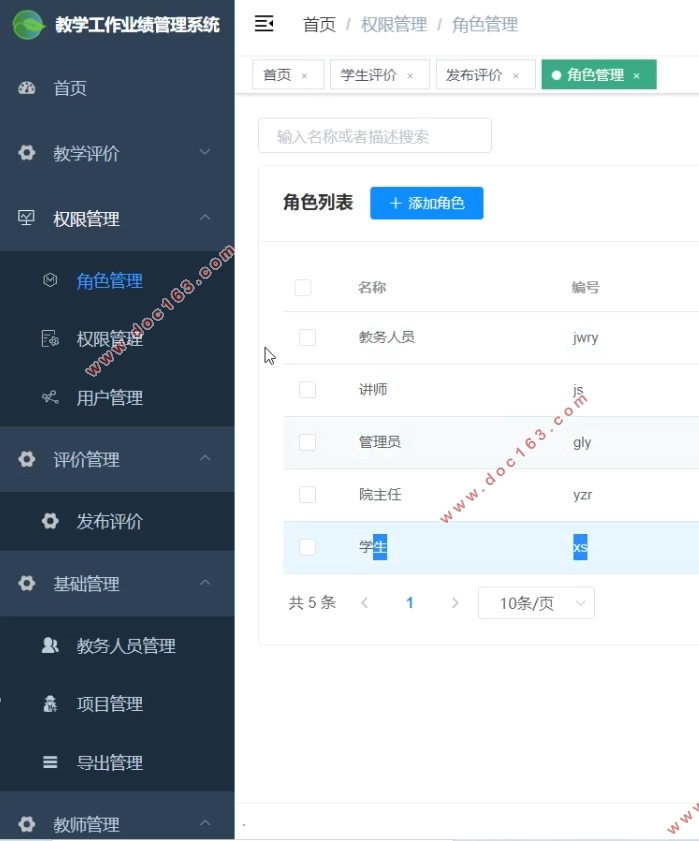Click 首页 in the breadcrumb
This screenshot has height=841, width=699.
[319, 25]
